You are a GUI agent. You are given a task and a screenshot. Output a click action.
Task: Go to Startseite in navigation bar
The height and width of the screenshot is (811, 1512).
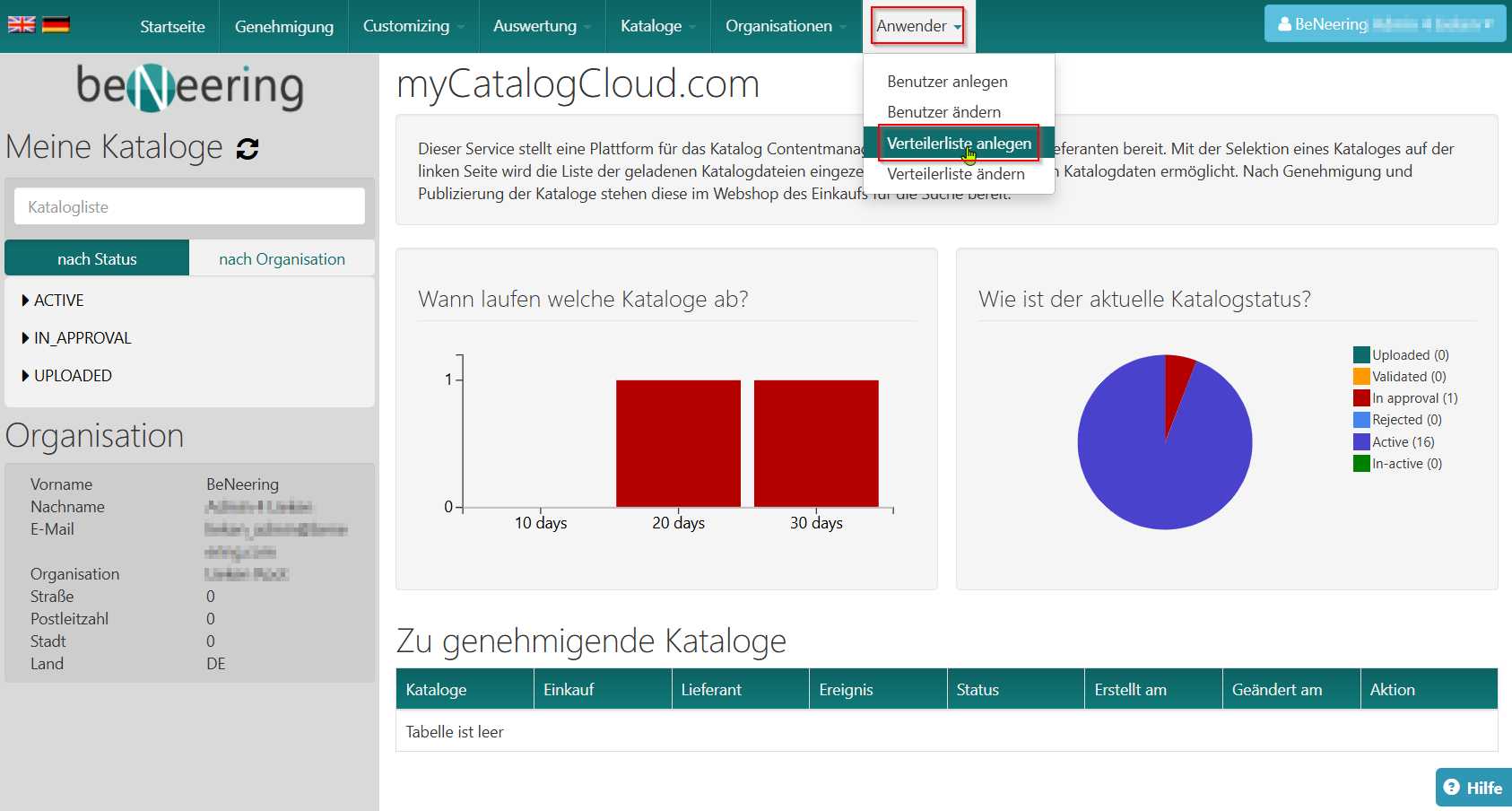pyautogui.click(x=172, y=26)
